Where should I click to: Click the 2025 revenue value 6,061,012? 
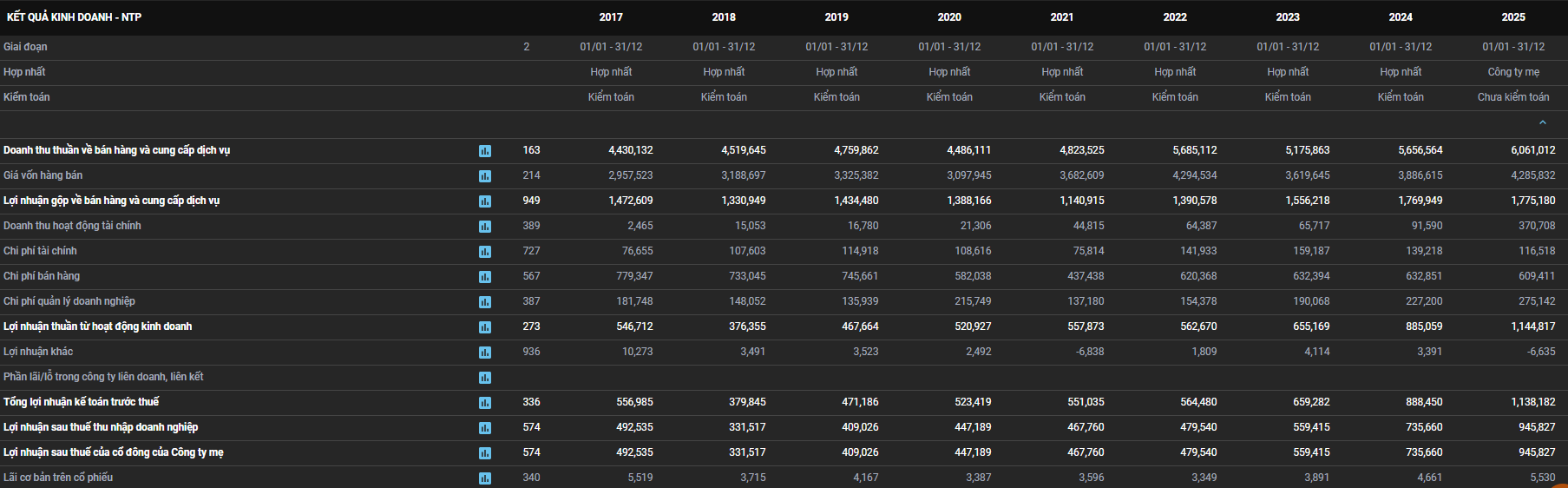click(1532, 150)
